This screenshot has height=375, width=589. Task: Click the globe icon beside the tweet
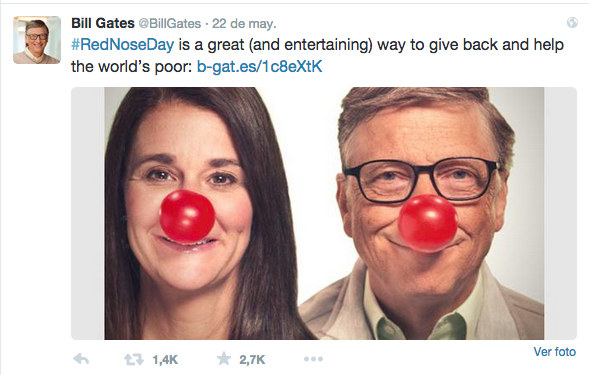point(572,23)
